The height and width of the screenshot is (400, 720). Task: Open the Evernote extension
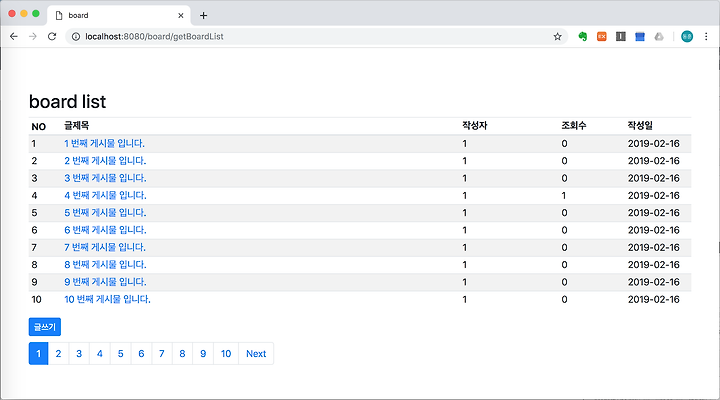click(583, 36)
